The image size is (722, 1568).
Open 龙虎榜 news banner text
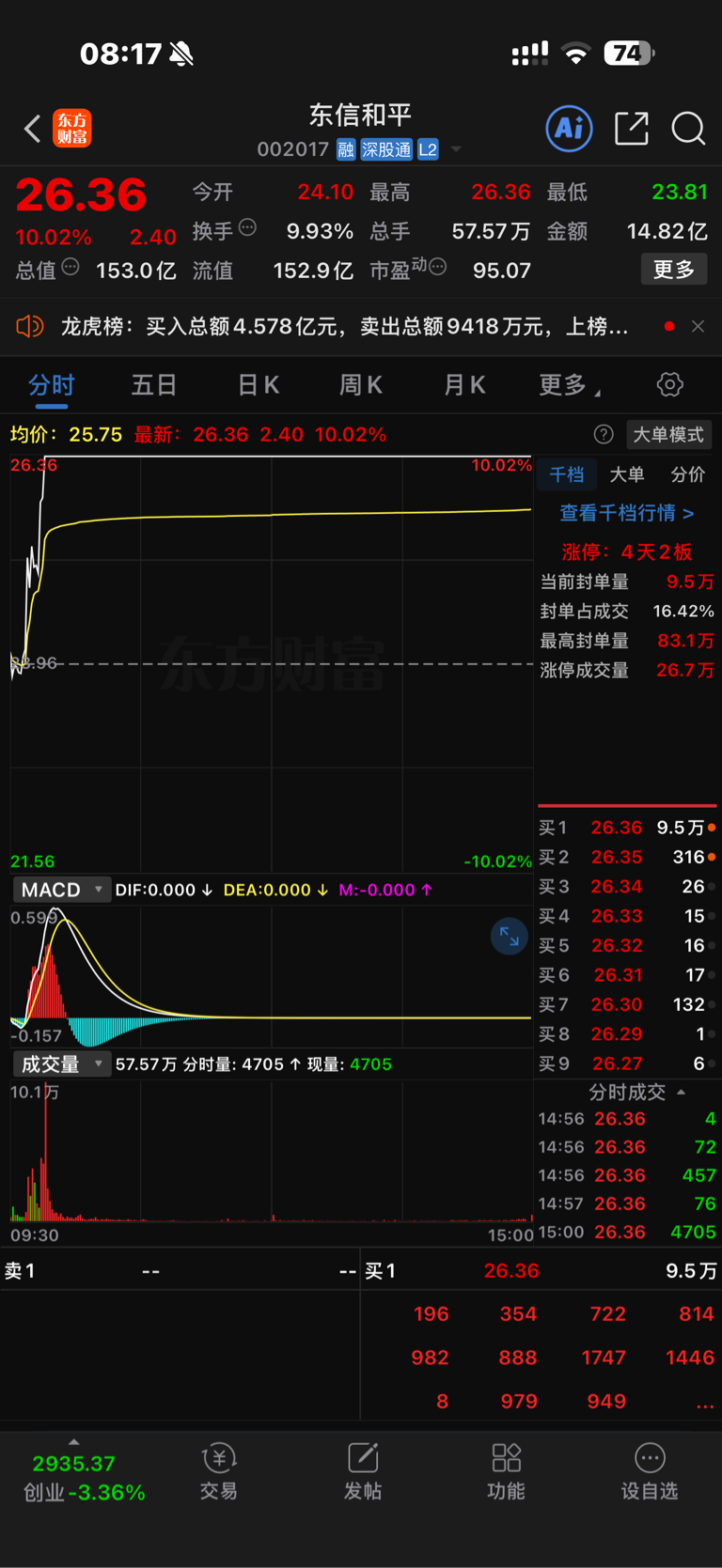pyautogui.click(x=345, y=326)
